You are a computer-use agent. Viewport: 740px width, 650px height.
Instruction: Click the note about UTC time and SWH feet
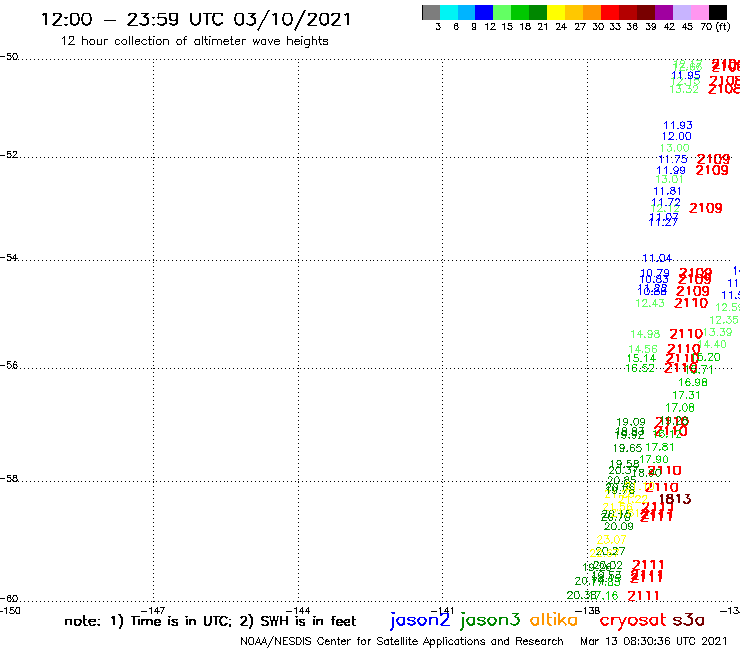pyautogui.click(x=210, y=621)
